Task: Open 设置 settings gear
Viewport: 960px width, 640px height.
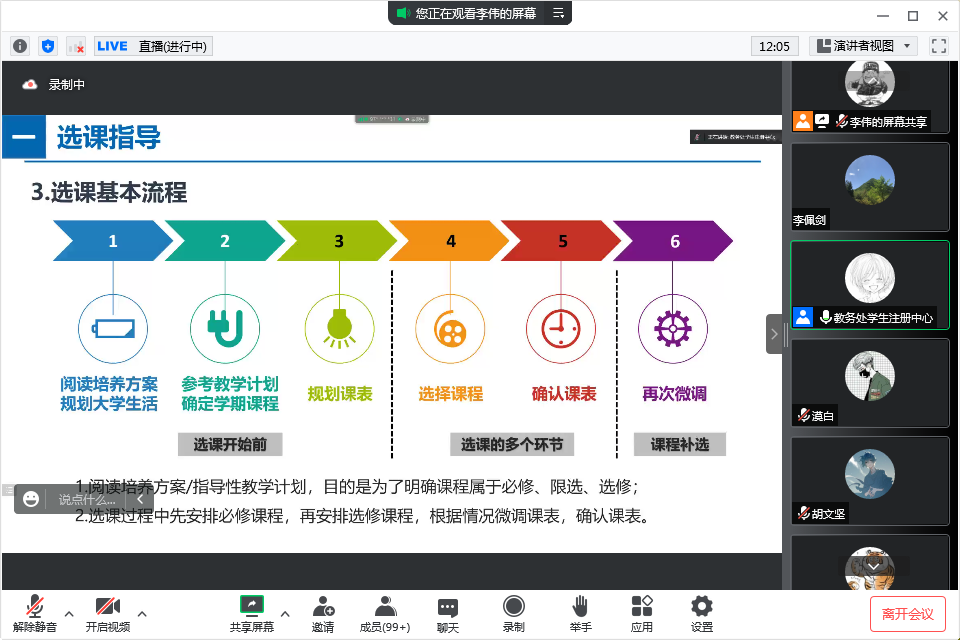Action: click(702, 613)
